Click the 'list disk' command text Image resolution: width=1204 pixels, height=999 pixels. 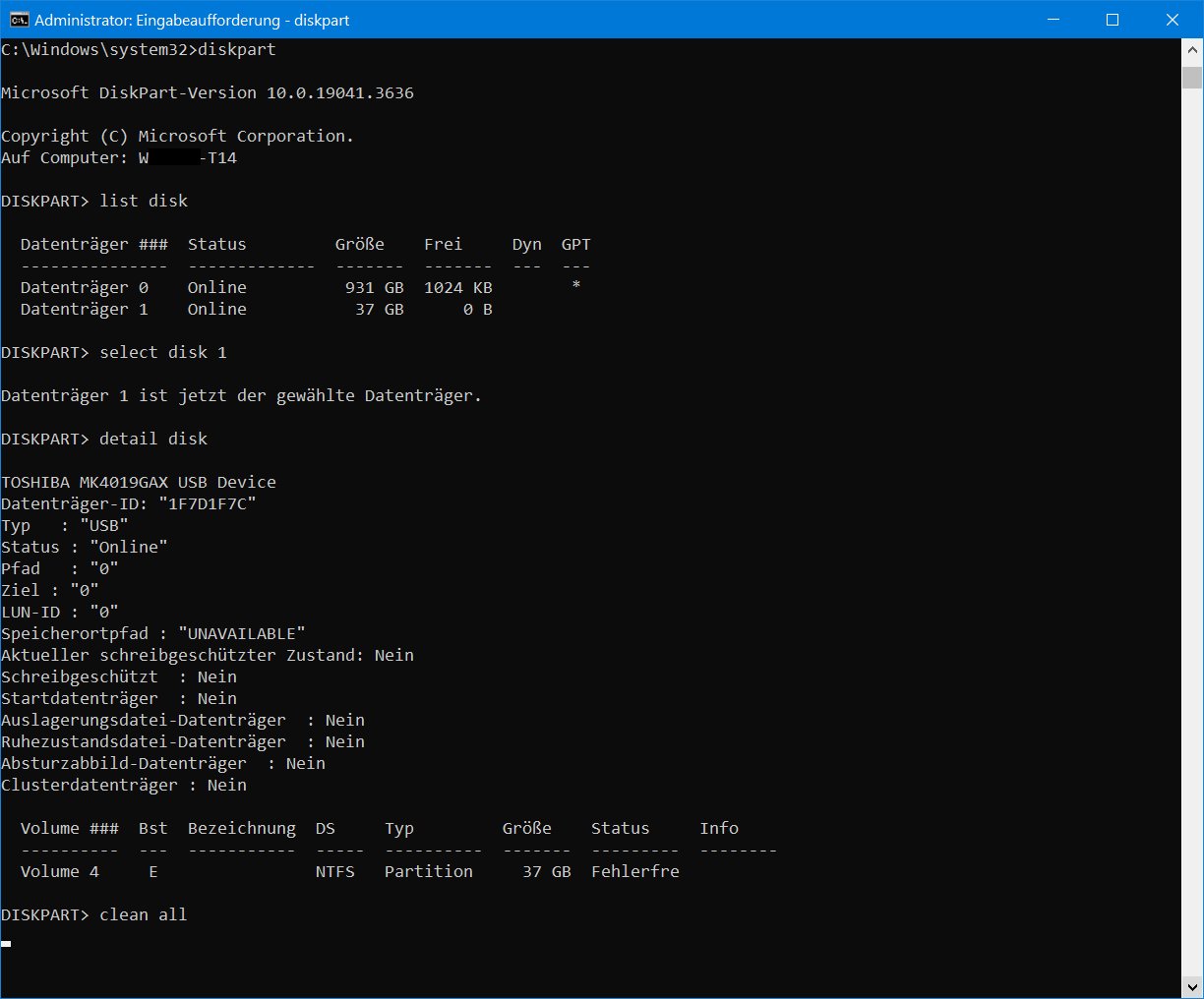coord(144,201)
